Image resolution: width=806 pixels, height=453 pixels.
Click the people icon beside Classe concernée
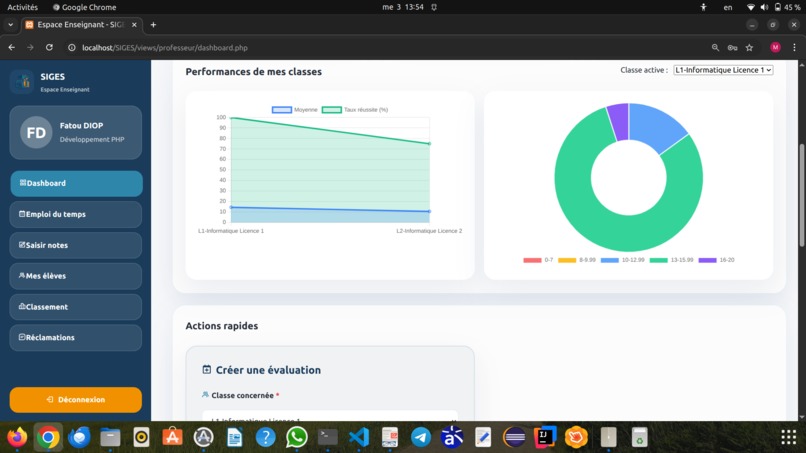coord(205,395)
